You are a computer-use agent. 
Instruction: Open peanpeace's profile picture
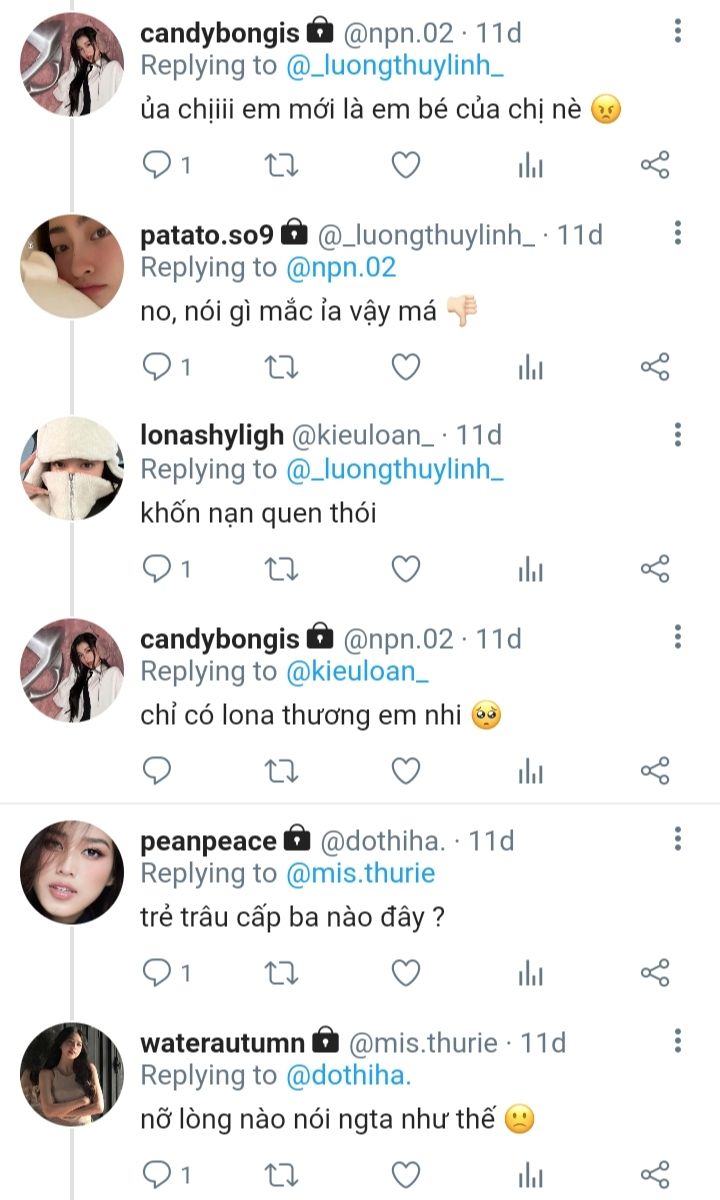pyautogui.click(x=72, y=872)
